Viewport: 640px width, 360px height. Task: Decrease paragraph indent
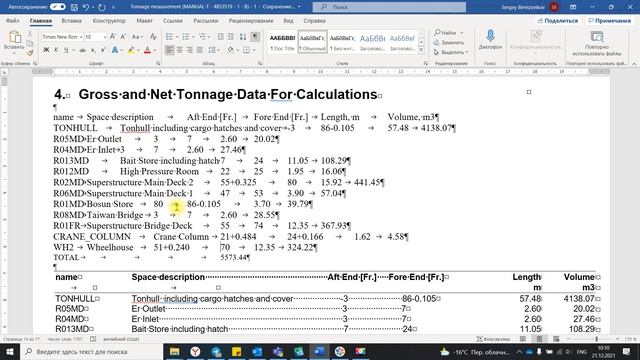(x=220, y=37)
